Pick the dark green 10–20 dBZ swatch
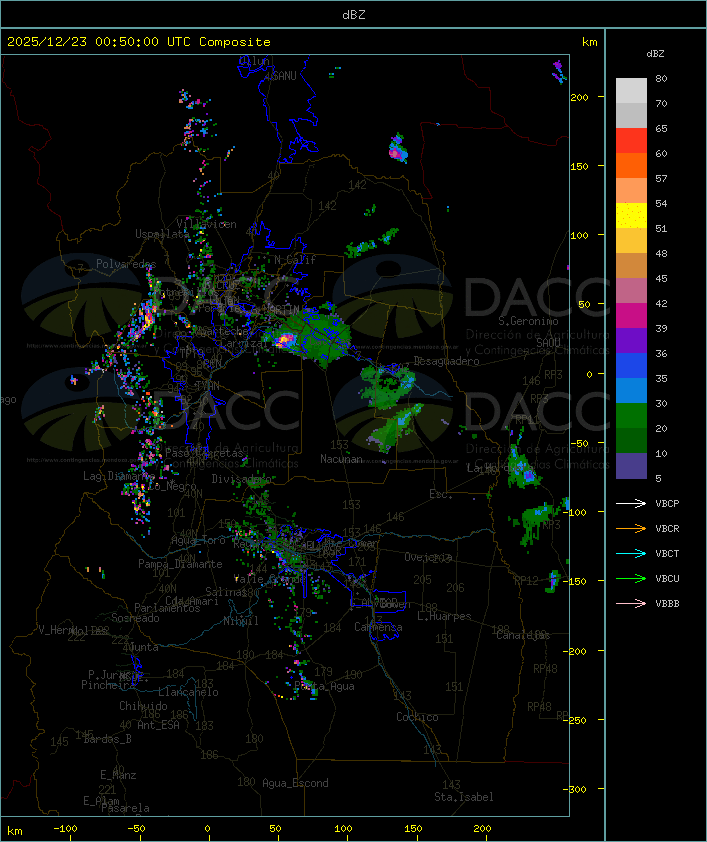The height and width of the screenshot is (842, 707). (631, 440)
